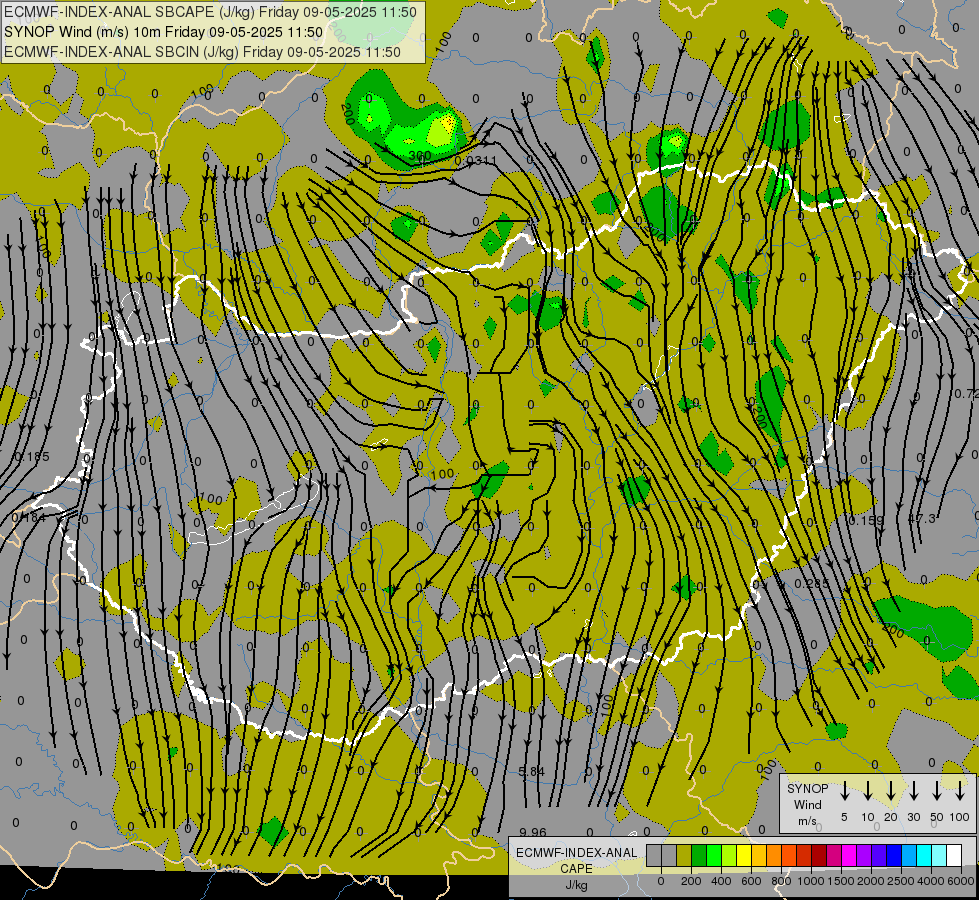The height and width of the screenshot is (900, 979).
Task: Click the 'ECMWF-INDEX-ANAL CAPE' colorbar label
Action: click(576, 861)
